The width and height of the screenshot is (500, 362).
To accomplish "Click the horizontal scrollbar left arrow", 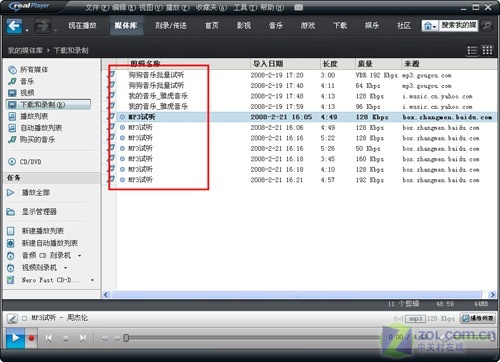I will coord(106,295).
